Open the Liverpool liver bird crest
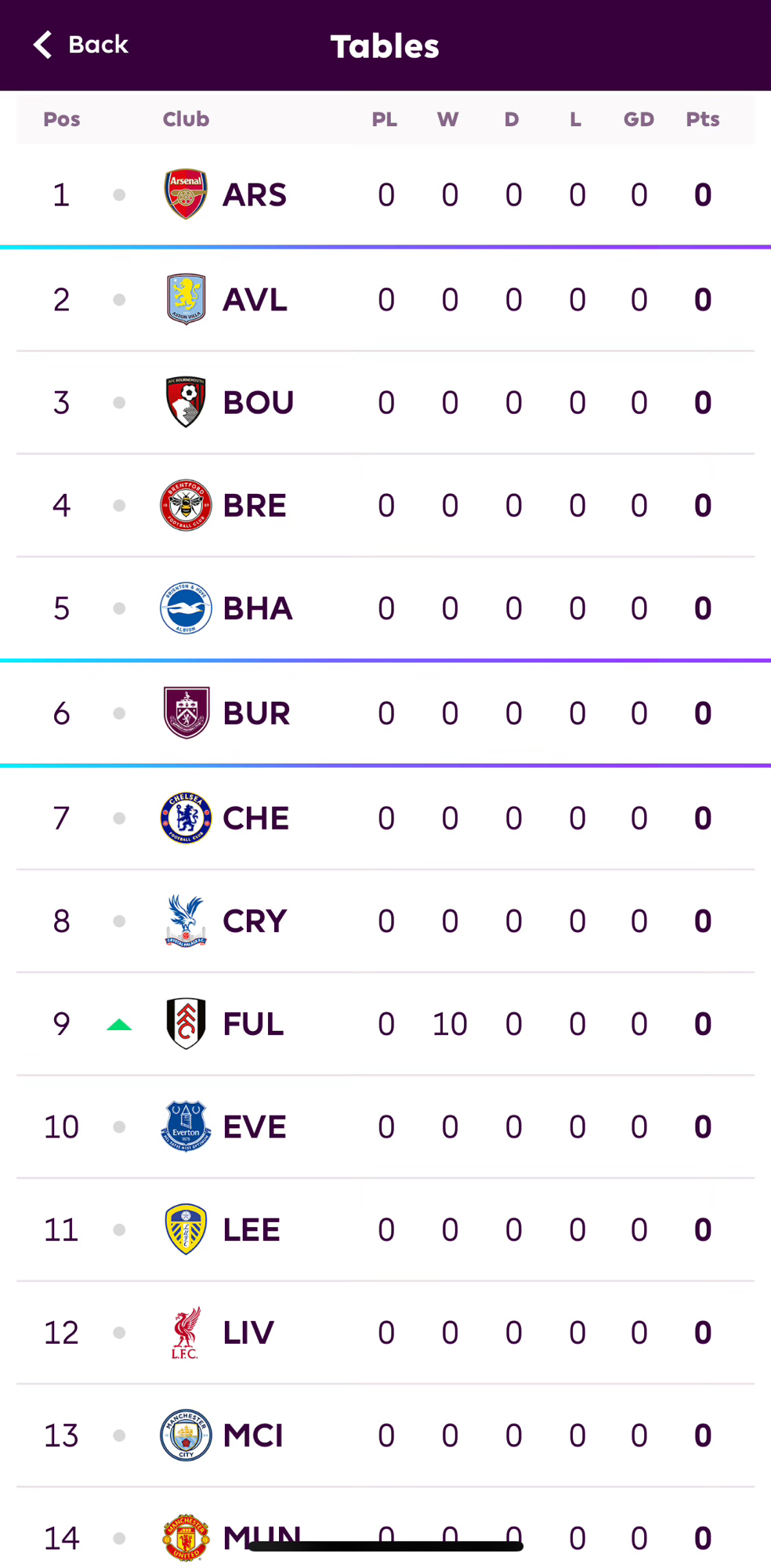Image resolution: width=771 pixels, height=1568 pixels. (186, 1332)
